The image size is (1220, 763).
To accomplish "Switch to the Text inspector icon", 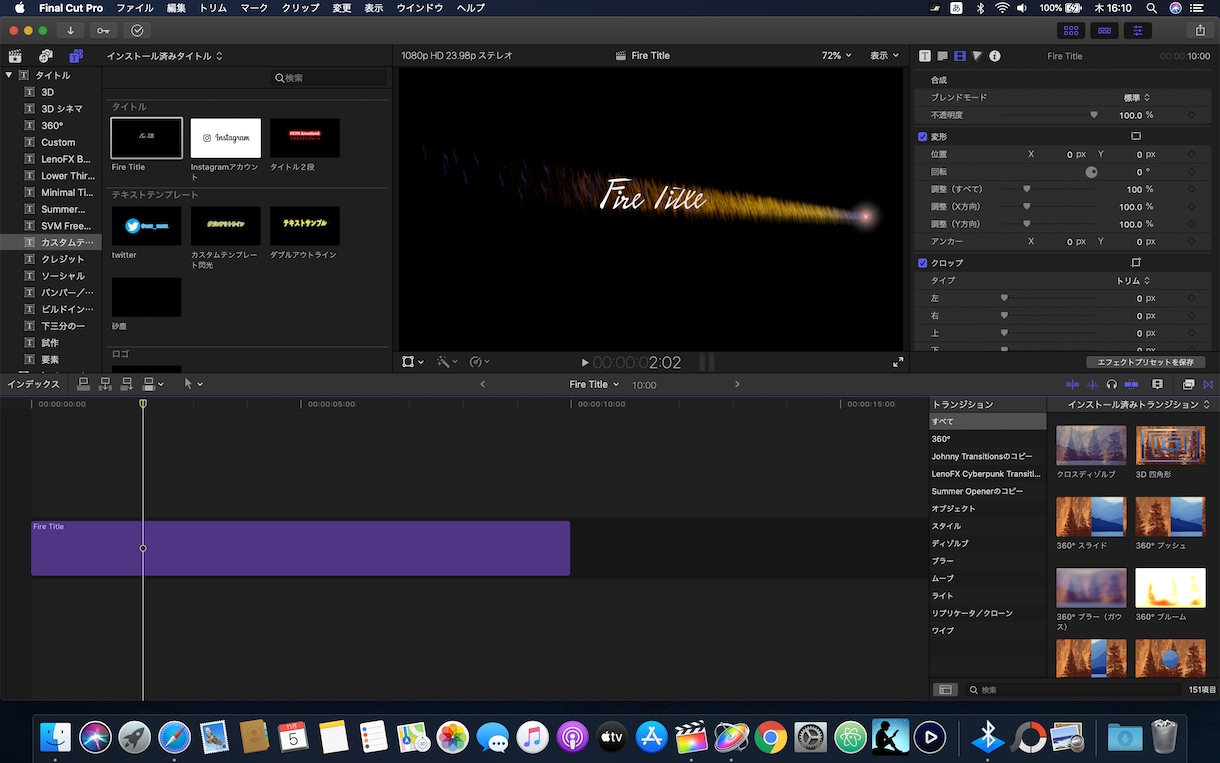I will [942, 56].
